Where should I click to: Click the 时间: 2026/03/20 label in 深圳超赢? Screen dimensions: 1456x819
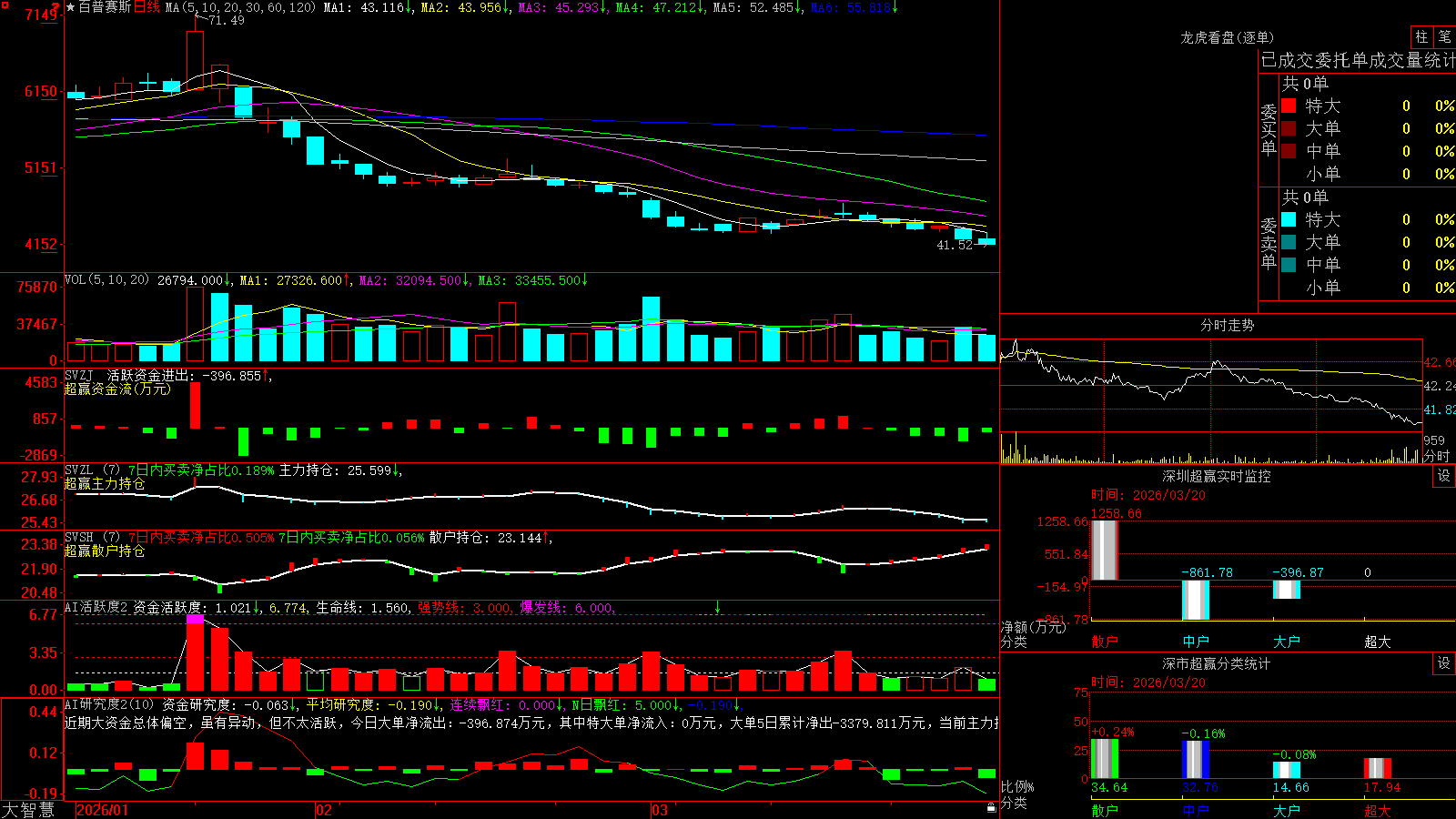coord(1148,495)
